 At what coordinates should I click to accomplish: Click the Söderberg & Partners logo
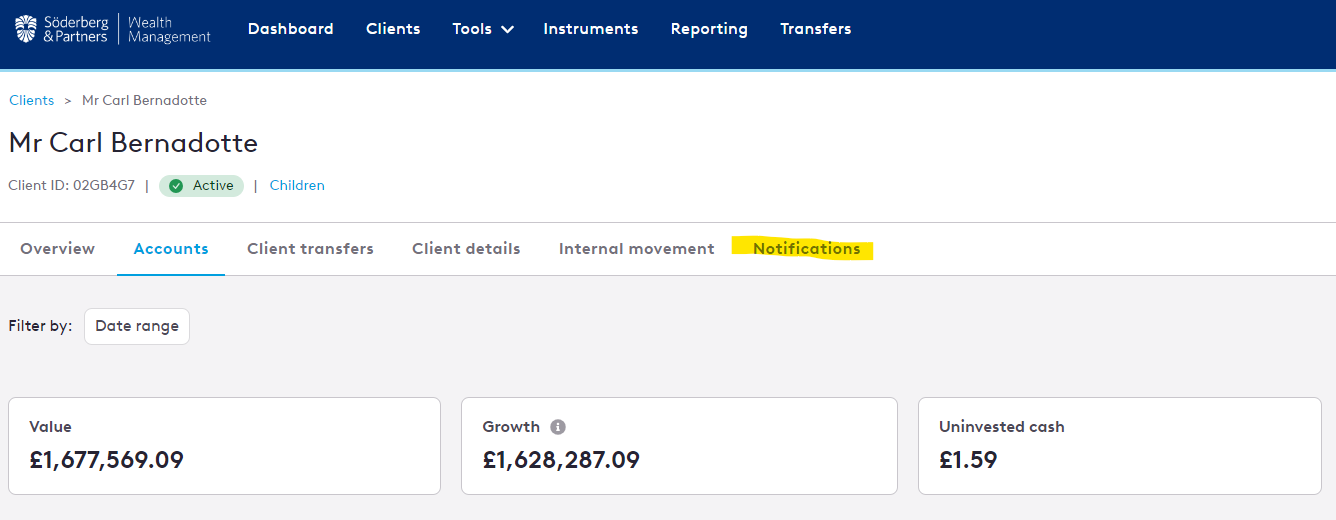tap(112, 29)
